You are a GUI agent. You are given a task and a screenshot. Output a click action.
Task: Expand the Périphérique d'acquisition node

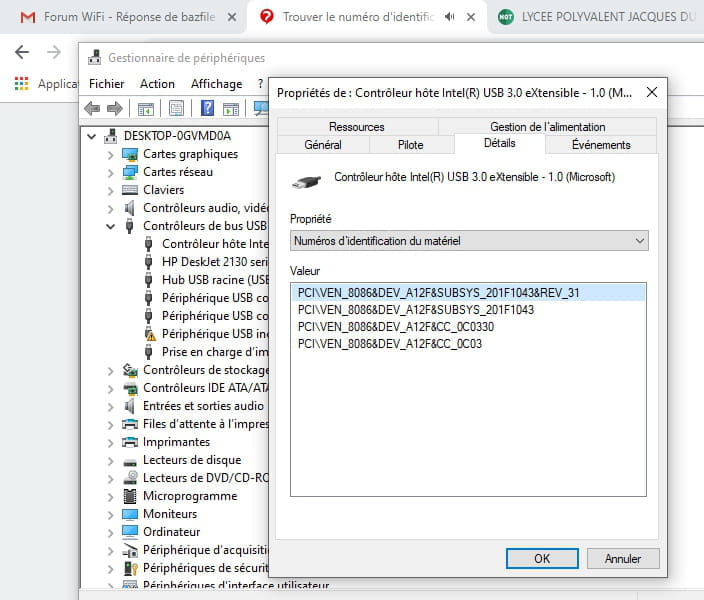click(x=110, y=551)
